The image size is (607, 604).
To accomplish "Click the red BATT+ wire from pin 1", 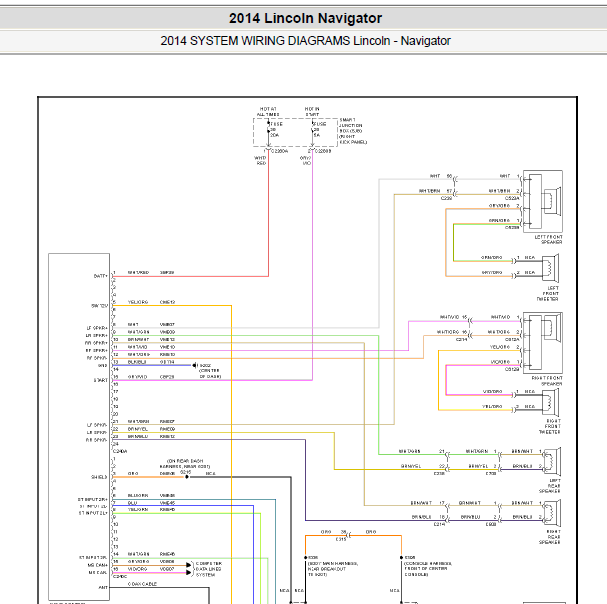I will pos(190,276).
